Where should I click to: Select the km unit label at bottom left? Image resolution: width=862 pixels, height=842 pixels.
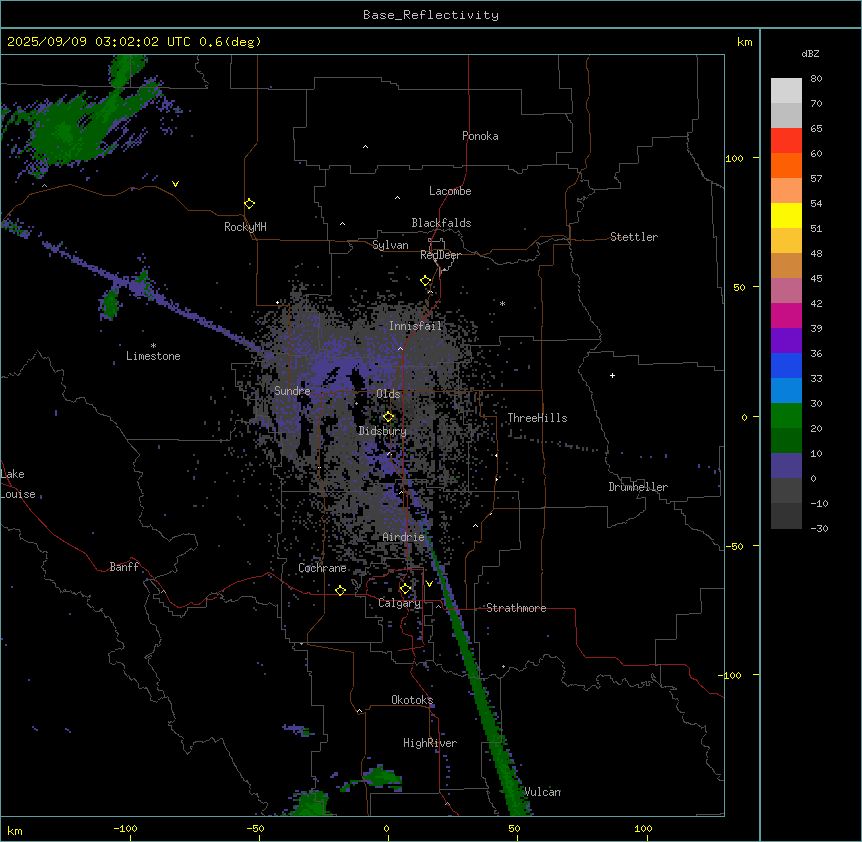tap(15, 830)
